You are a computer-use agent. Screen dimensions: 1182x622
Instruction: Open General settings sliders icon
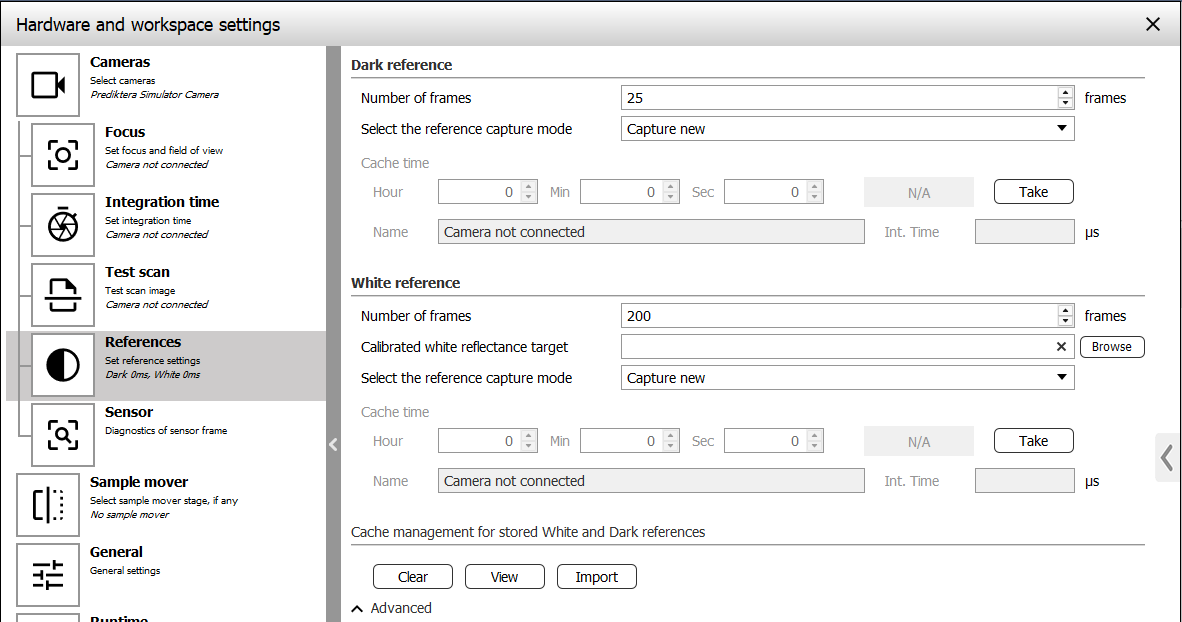click(48, 575)
